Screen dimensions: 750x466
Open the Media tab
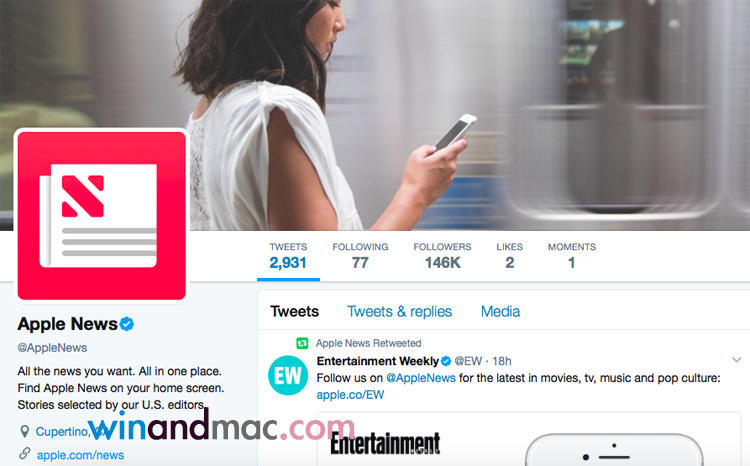[500, 311]
